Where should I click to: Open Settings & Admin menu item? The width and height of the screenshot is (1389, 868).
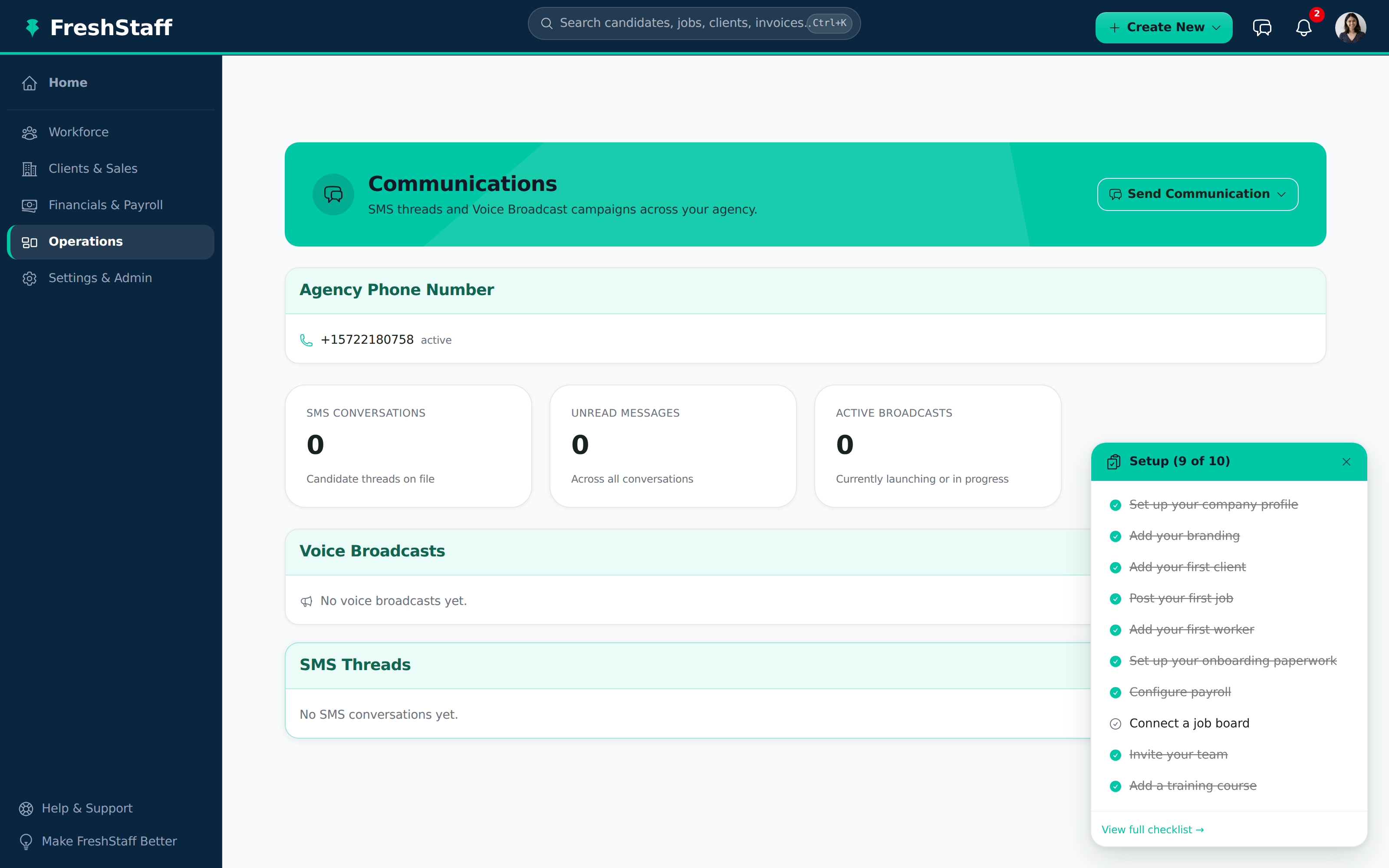(110, 278)
